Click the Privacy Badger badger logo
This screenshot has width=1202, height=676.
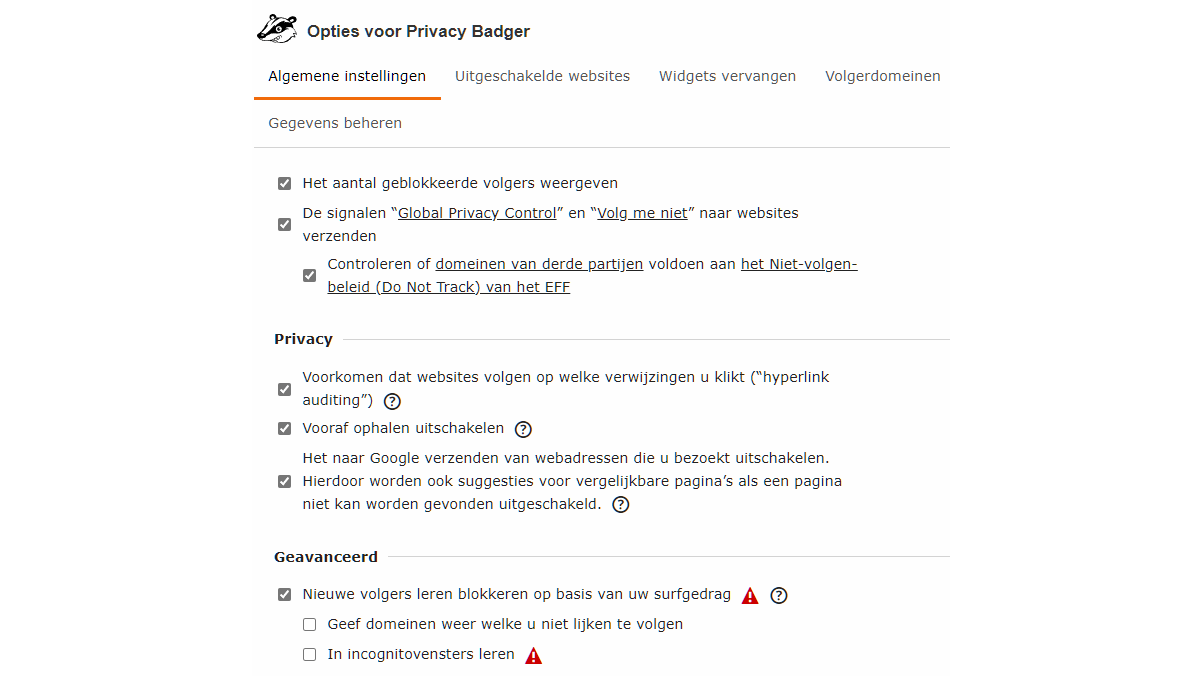coord(277,29)
